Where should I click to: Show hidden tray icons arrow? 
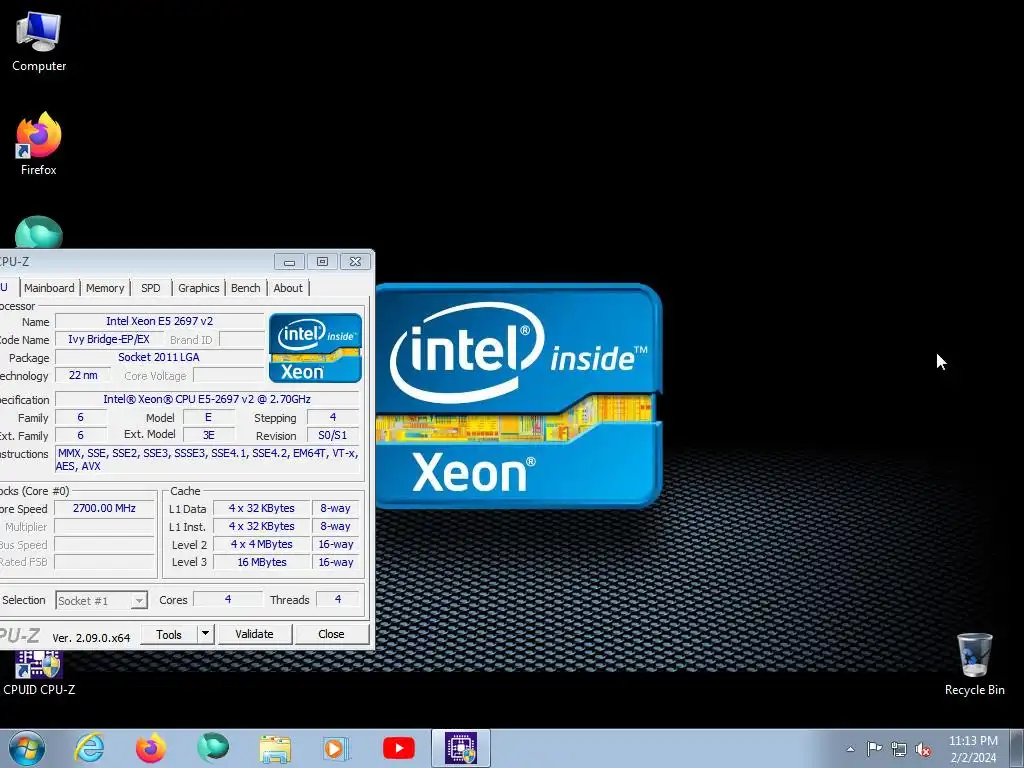point(850,749)
